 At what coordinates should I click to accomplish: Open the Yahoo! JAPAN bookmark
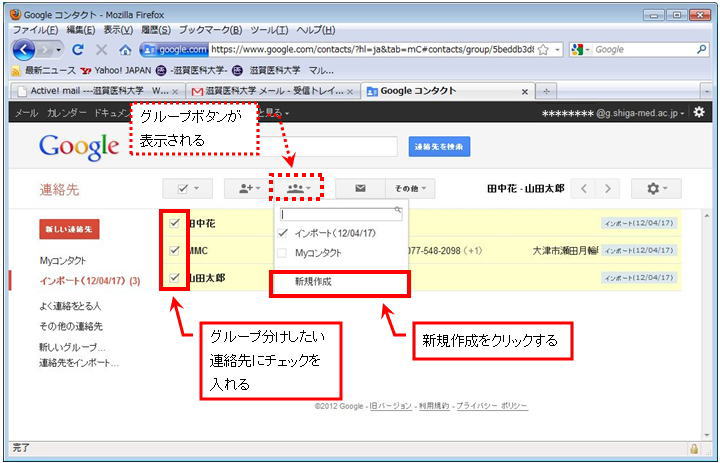click(116, 70)
